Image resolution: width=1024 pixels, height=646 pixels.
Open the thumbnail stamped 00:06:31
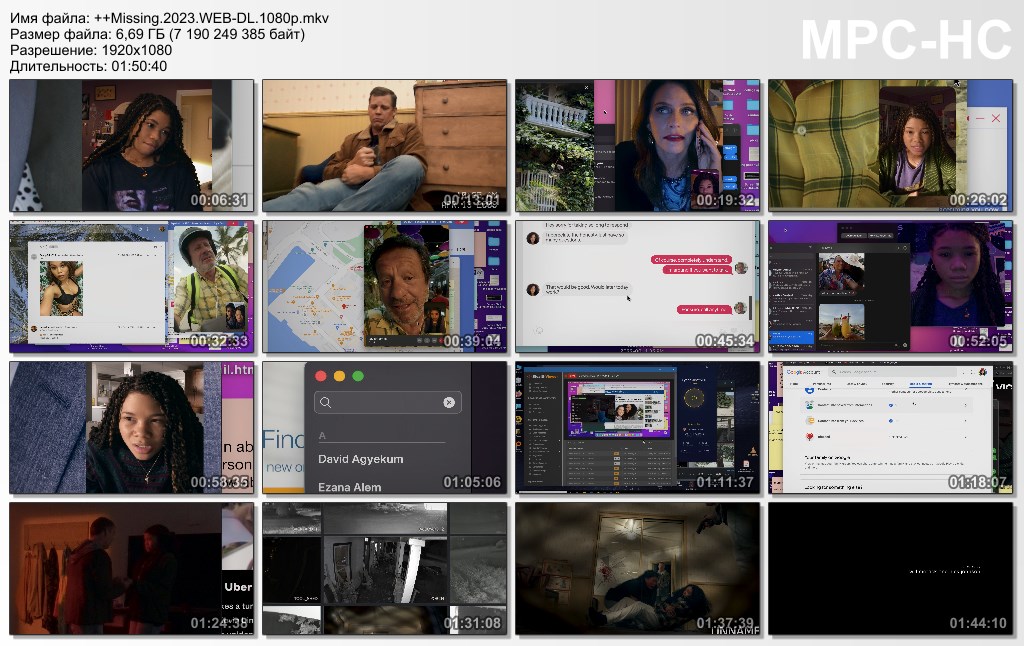132,146
